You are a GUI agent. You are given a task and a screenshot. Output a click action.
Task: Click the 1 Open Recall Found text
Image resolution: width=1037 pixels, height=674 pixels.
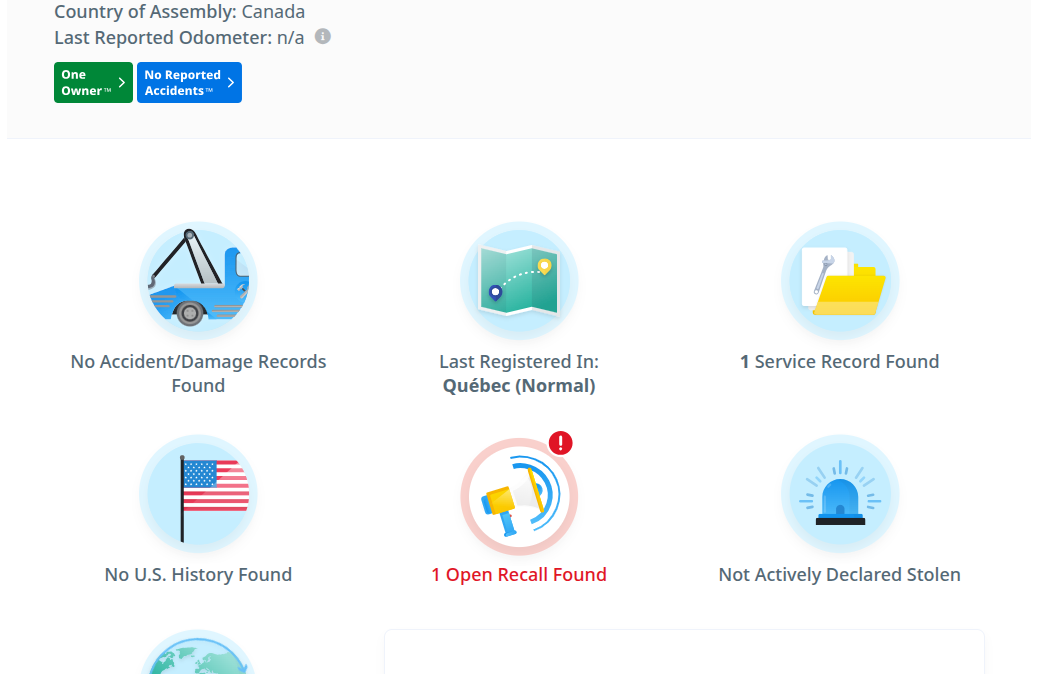[519, 575]
